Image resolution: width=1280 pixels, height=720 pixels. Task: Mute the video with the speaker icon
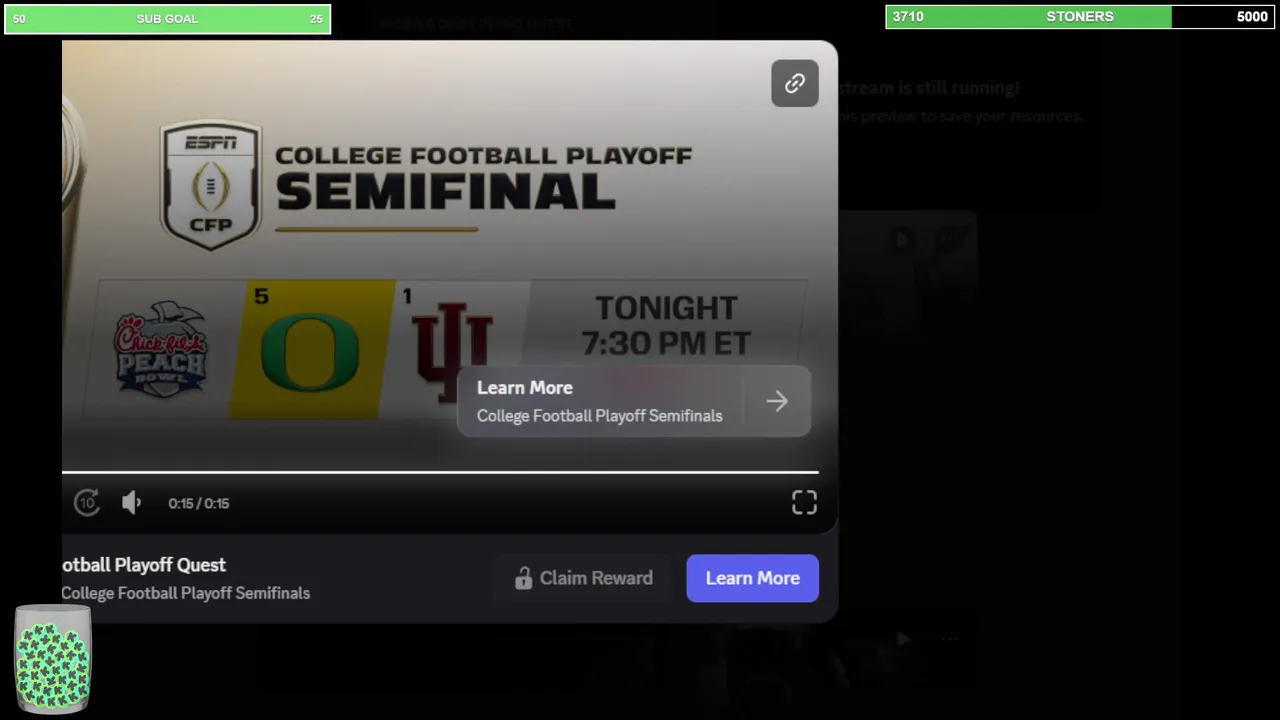pyautogui.click(x=131, y=503)
